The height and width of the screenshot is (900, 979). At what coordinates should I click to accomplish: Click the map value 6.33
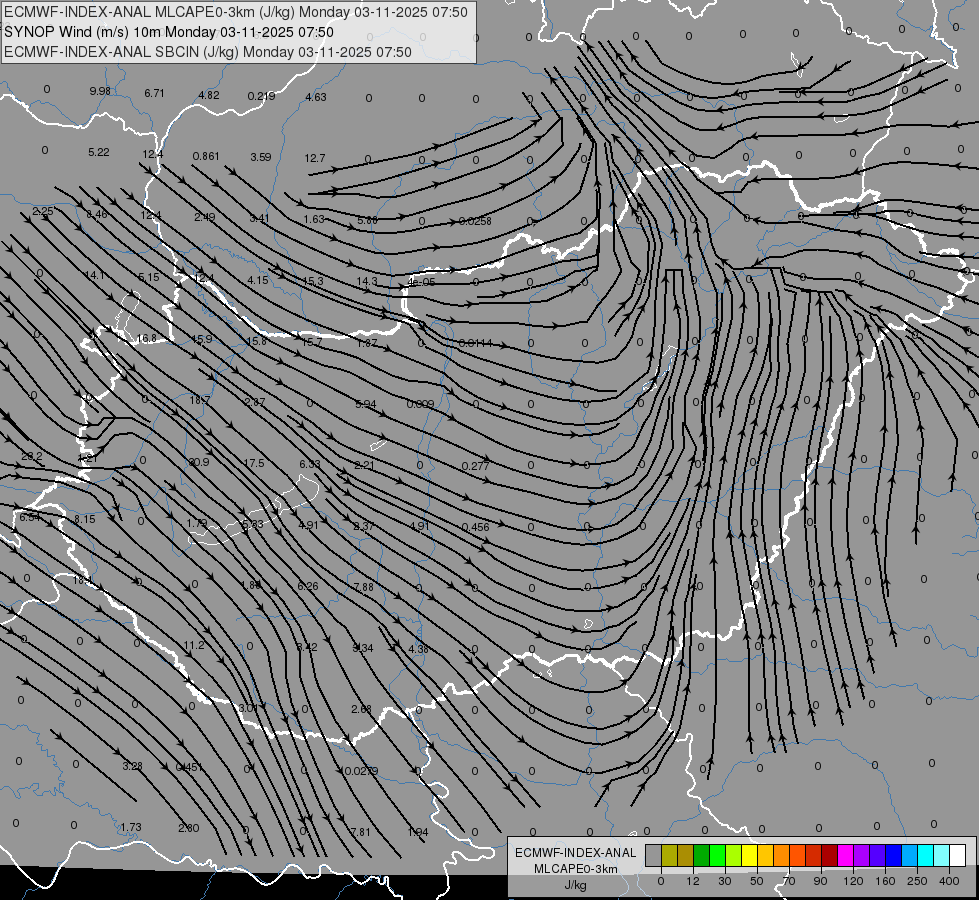[x=310, y=464]
